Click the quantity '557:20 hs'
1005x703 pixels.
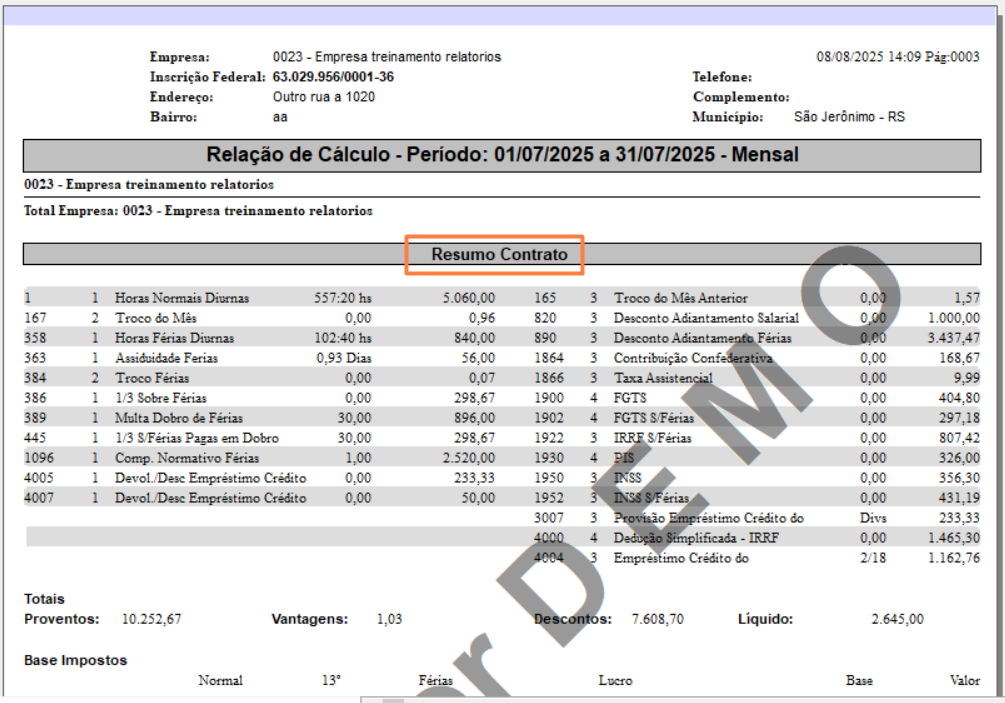click(343, 298)
